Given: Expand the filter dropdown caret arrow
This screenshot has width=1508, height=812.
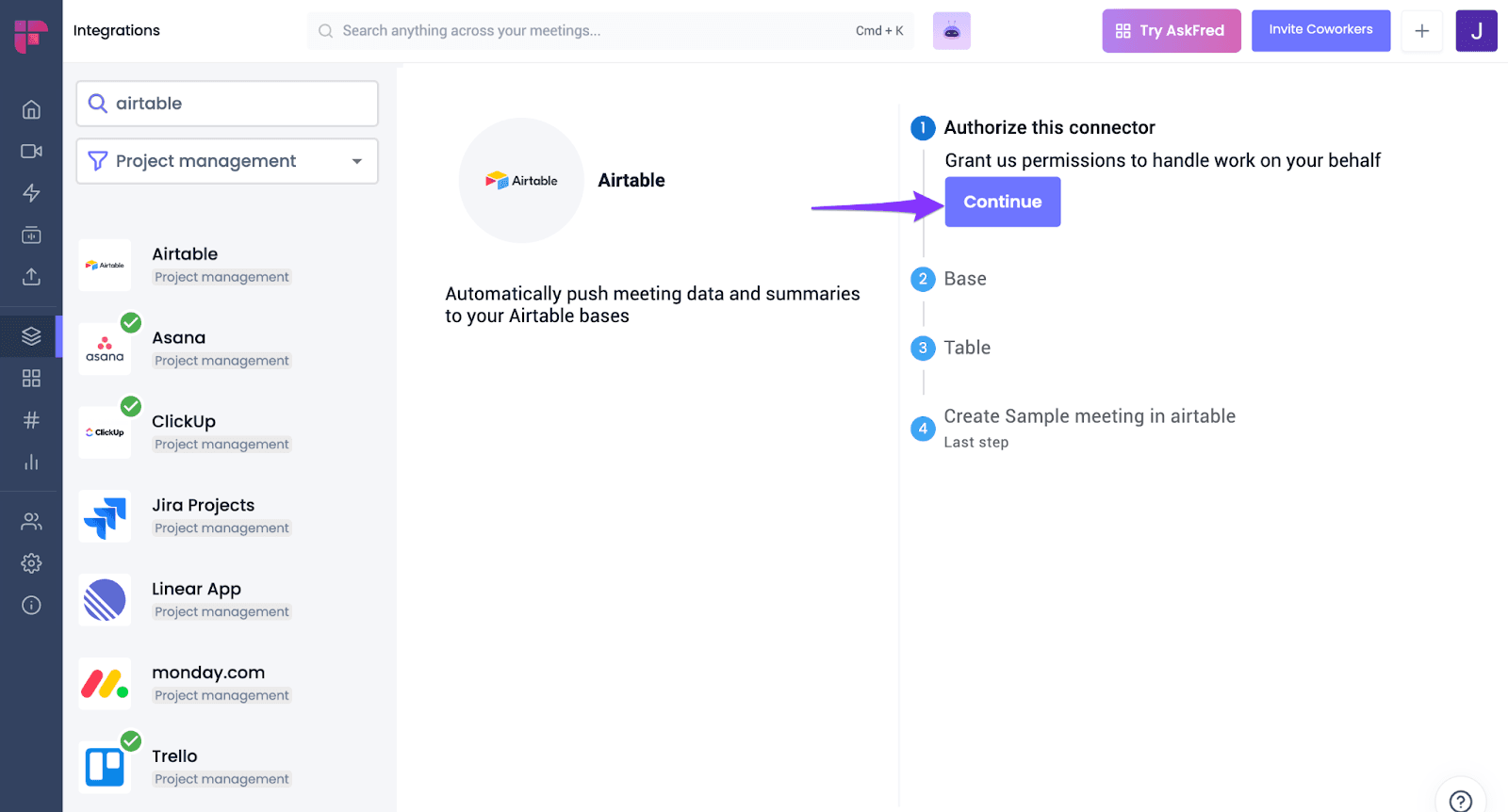Looking at the screenshot, I should pyautogui.click(x=357, y=161).
